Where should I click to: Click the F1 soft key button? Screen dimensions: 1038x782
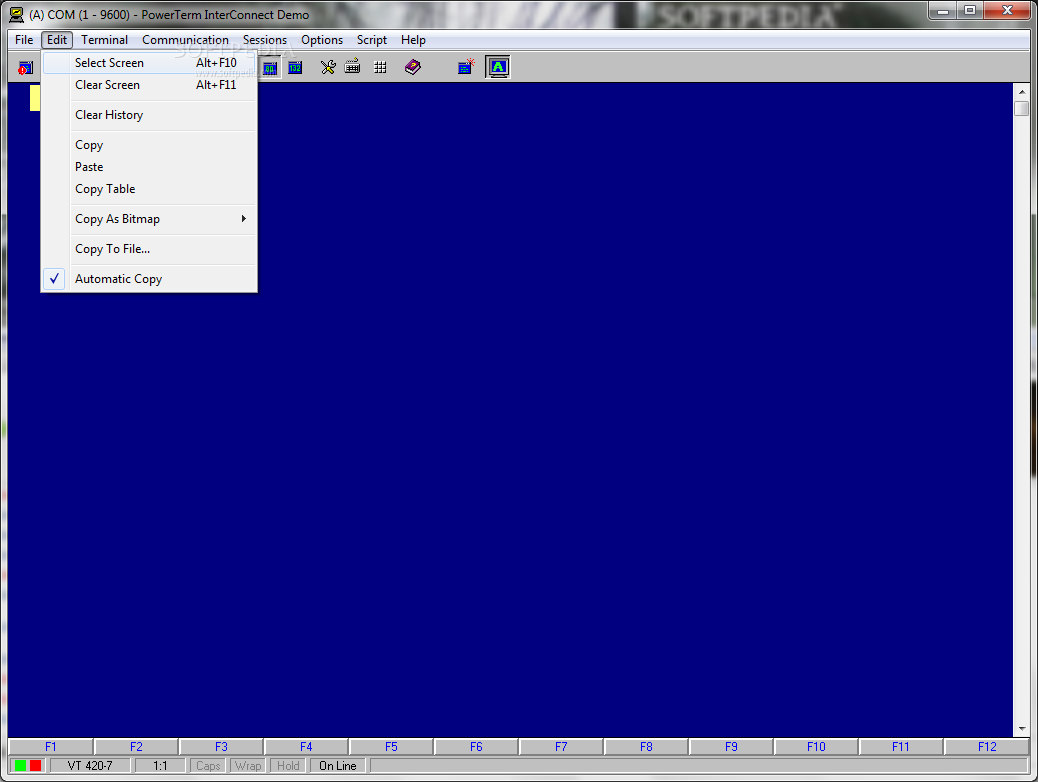51,747
